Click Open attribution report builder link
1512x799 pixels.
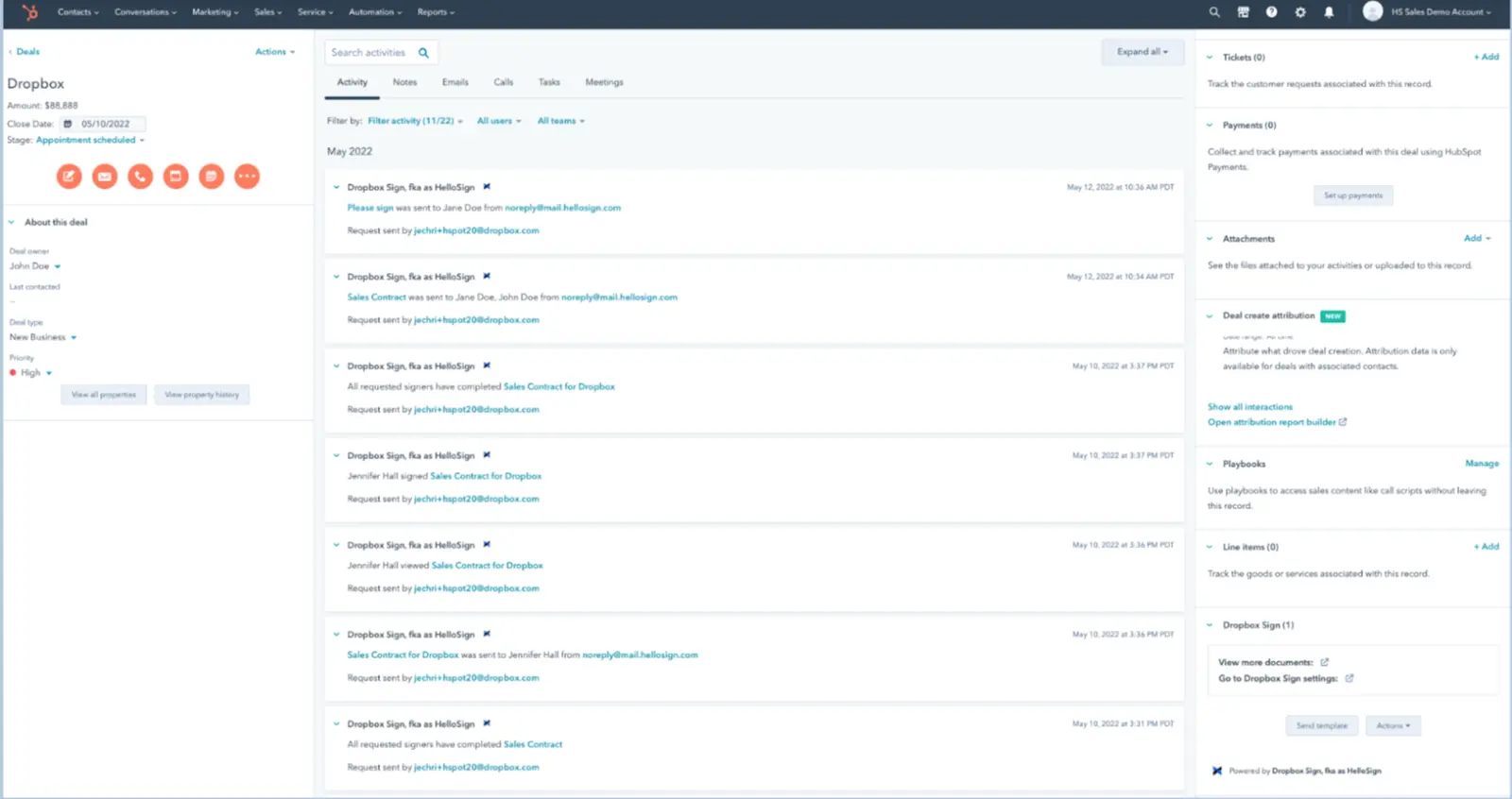click(x=1277, y=422)
